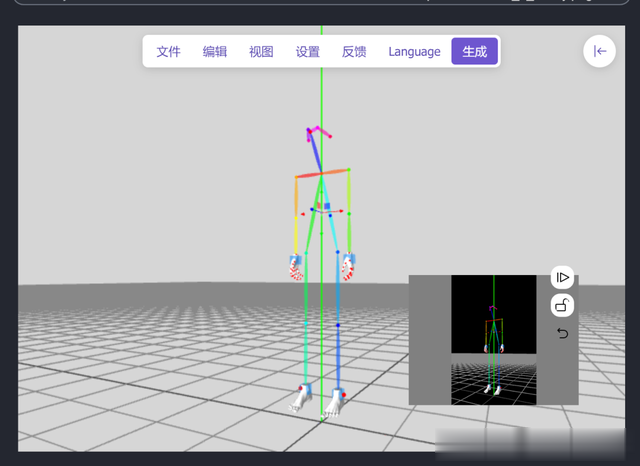The image size is (640, 466).
Task: Toggle the unlock icon beside the preview
Action: [562, 305]
